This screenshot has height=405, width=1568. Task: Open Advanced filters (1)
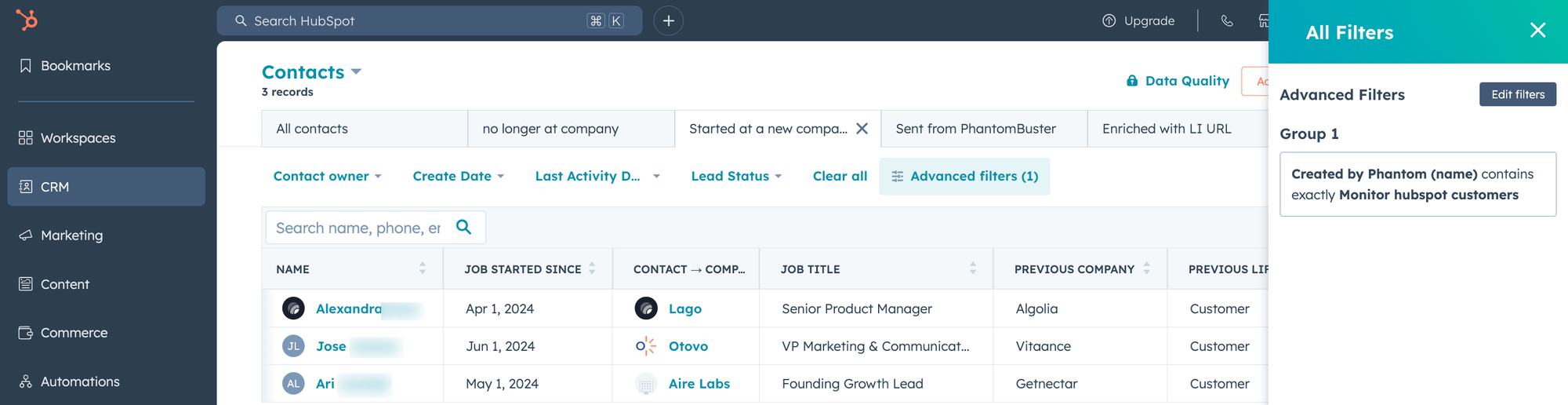pyautogui.click(x=964, y=177)
